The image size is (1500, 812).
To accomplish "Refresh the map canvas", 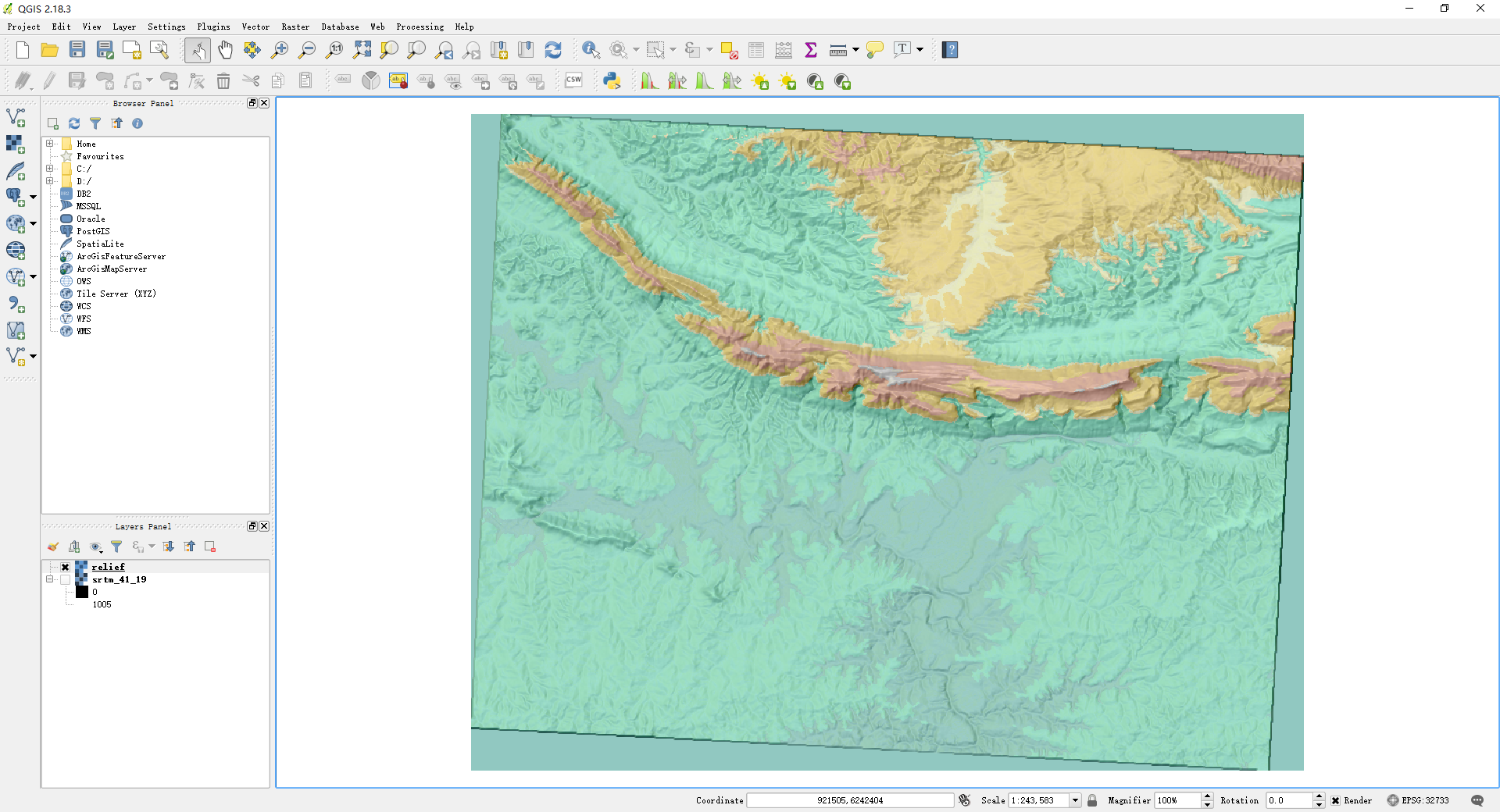I will click(x=554, y=49).
